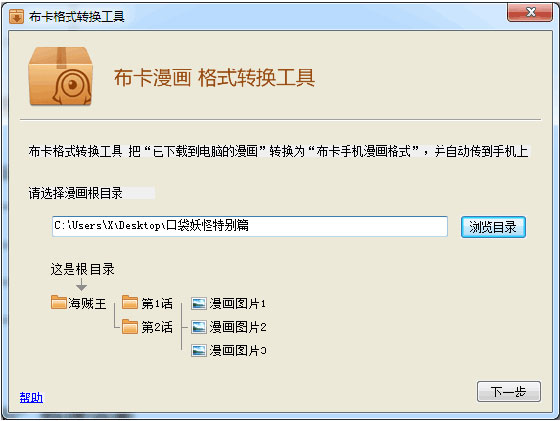Image resolution: width=560 pixels, height=421 pixels.
Task: Click the 第2话 folder icon
Action: 130,326
